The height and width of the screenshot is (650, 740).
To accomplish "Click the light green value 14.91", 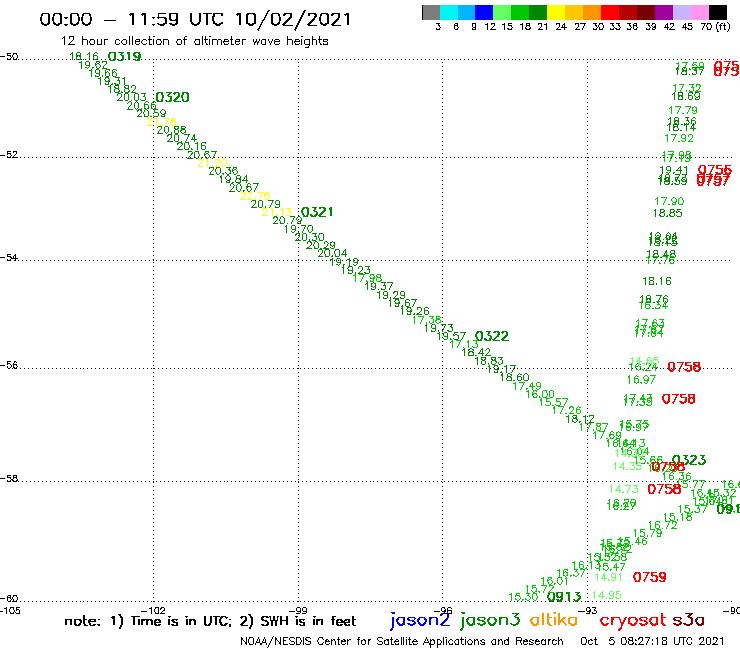I will click(x=608, y=577).
